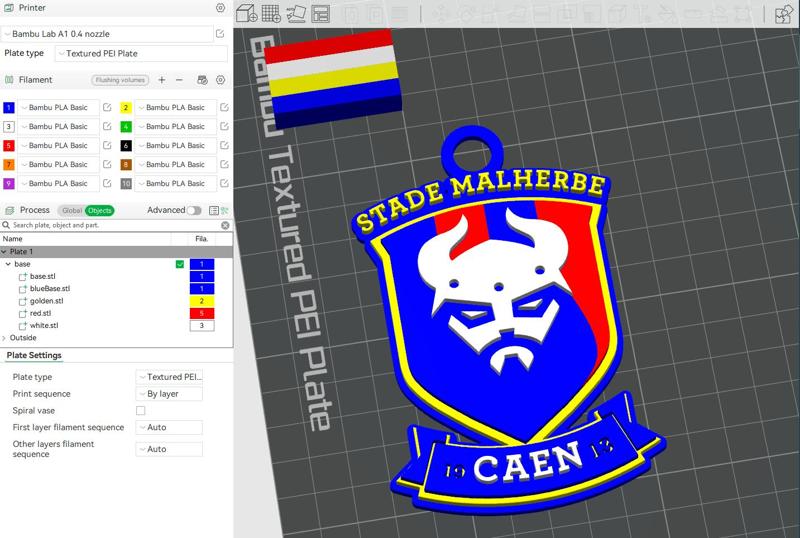Switch process view to Global
This screenshot has height=538, width=800.
coord(72,210)
